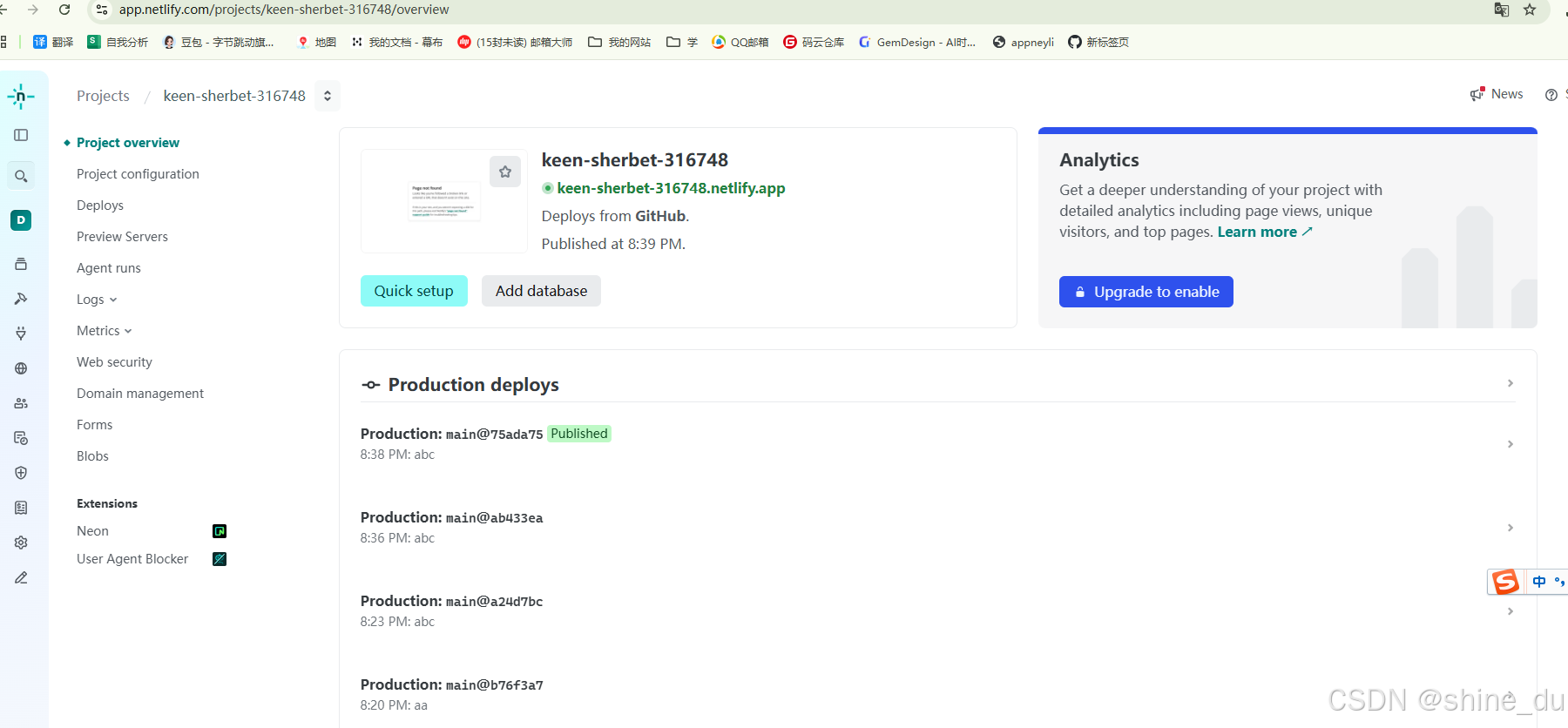Click the site preview thumbnail

[x=444, y=201]
